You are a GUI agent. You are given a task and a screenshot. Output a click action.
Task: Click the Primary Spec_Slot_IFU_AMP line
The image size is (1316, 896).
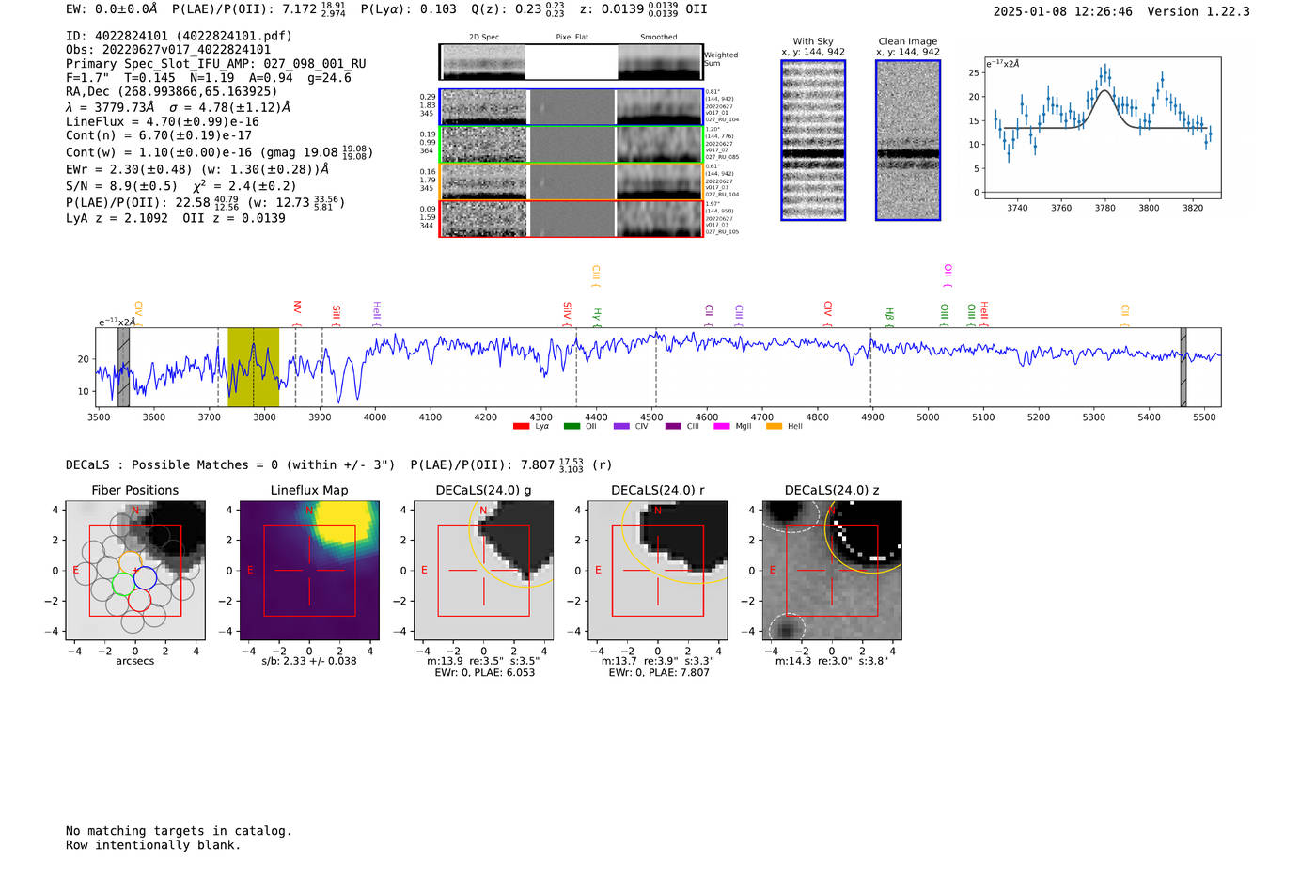(216, 64)
